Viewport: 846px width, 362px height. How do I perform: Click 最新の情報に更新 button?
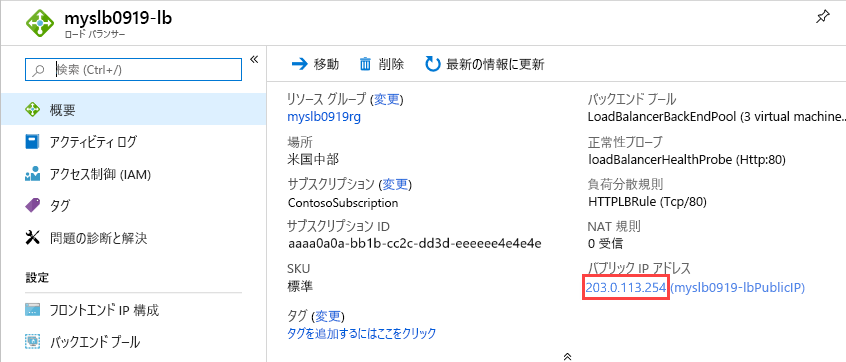point(485,65)
